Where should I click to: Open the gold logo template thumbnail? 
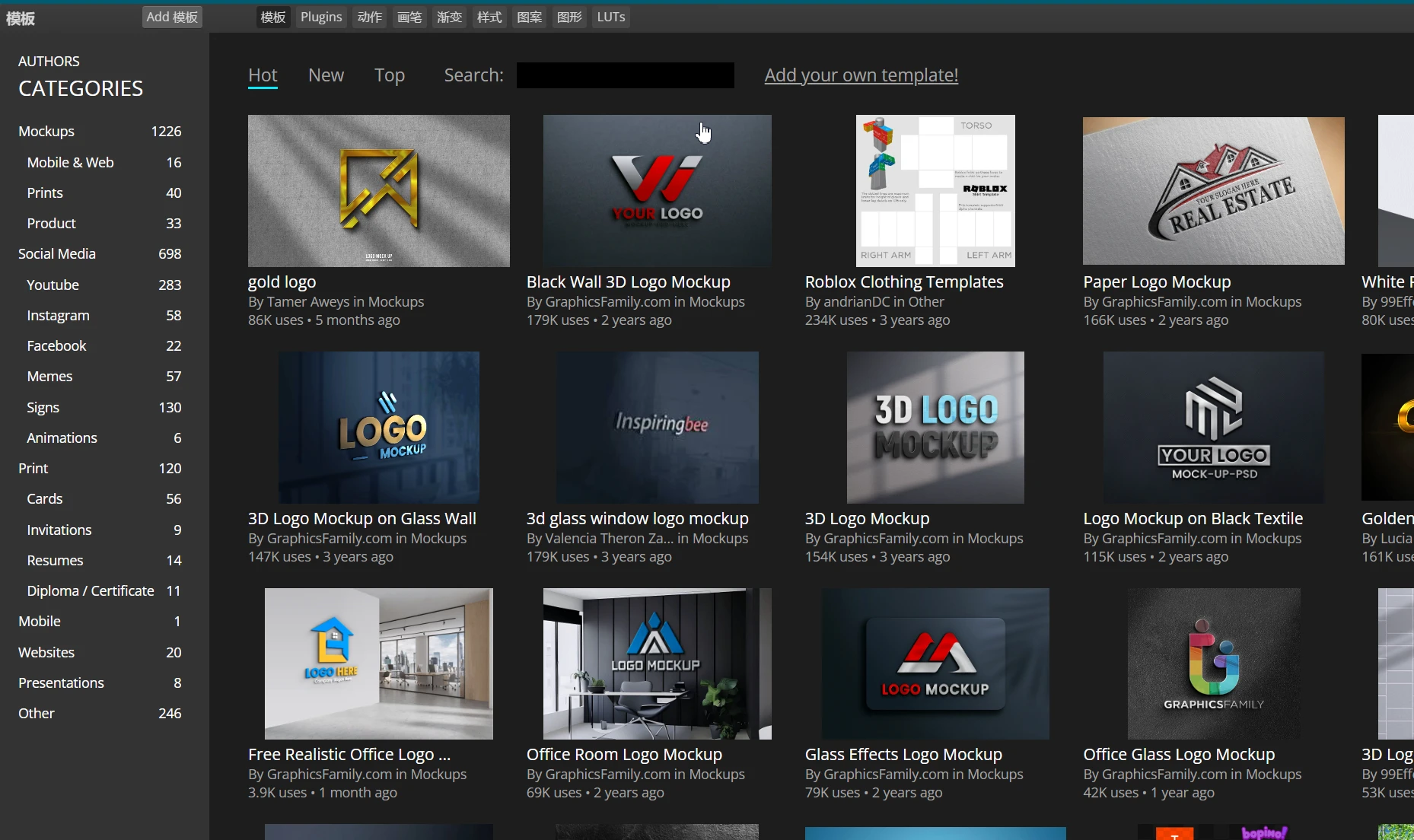(x=379, y=191)
